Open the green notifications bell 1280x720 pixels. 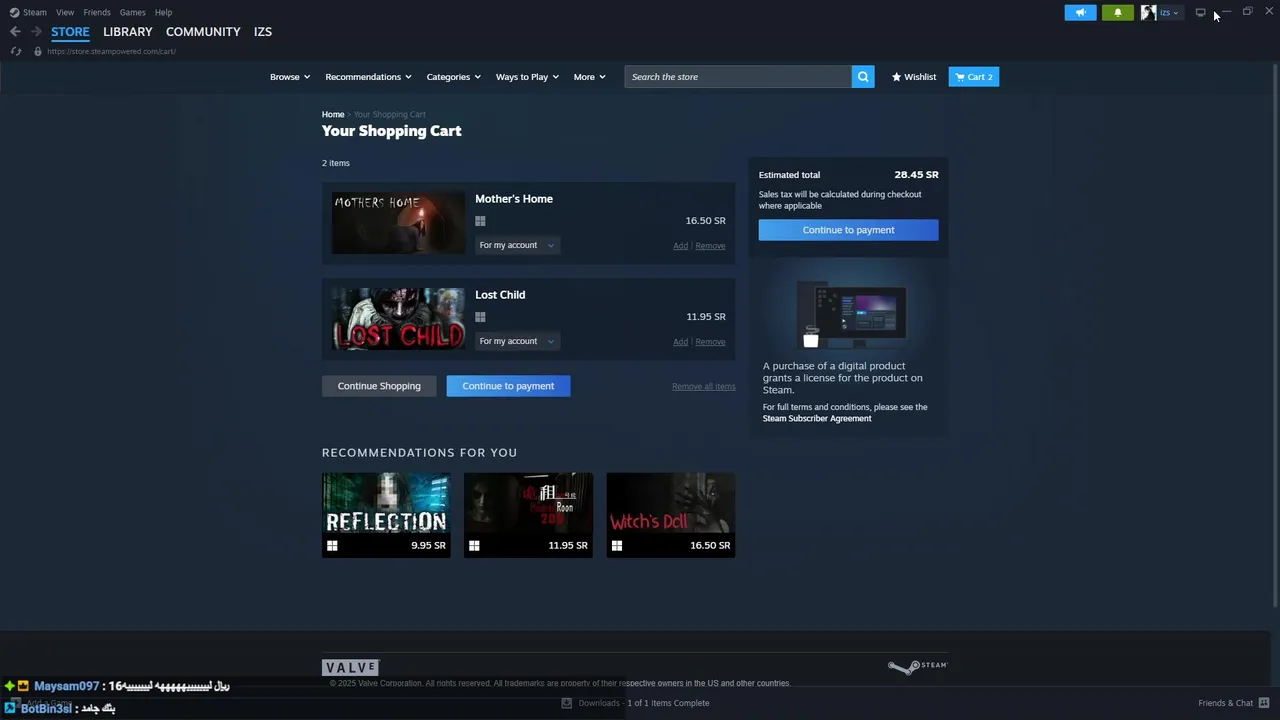pos(1118,12)
